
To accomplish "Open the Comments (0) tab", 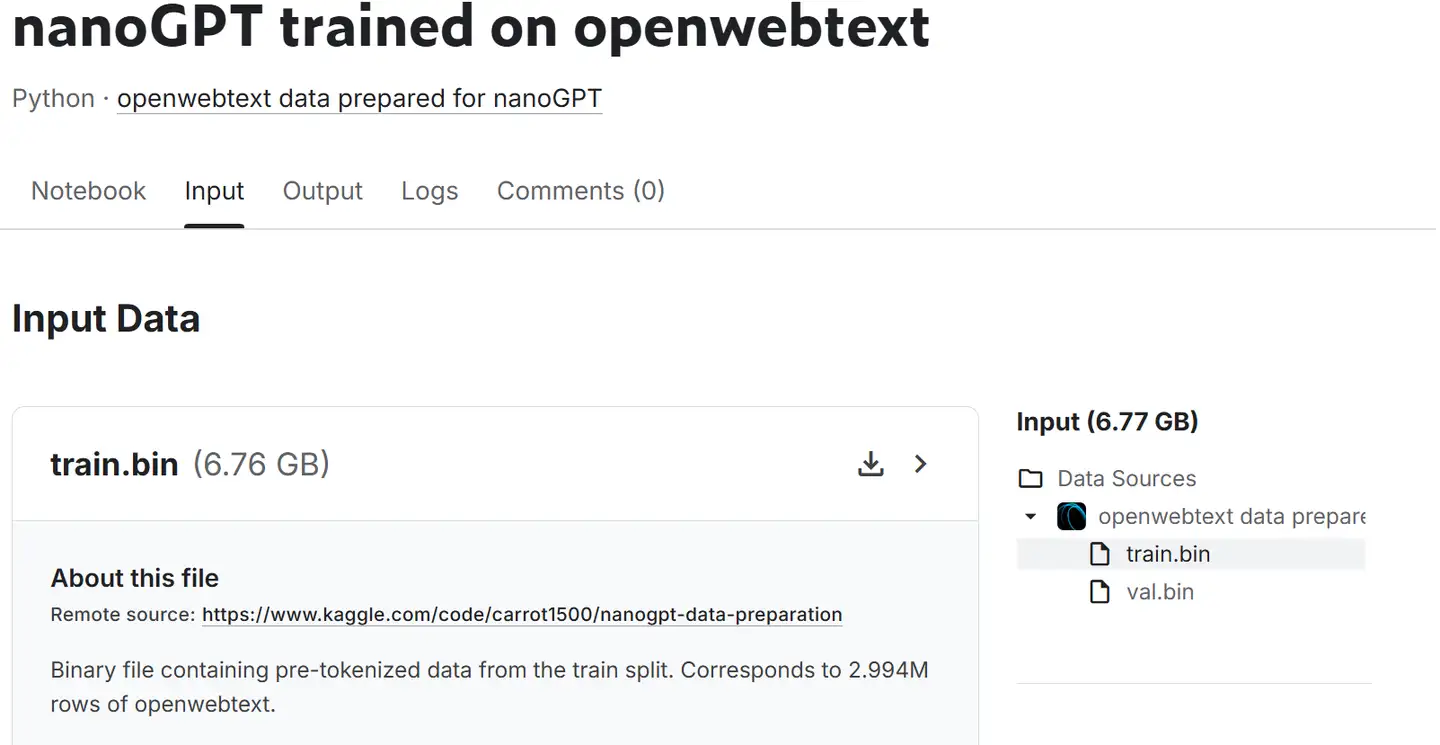I will (581, 191).
